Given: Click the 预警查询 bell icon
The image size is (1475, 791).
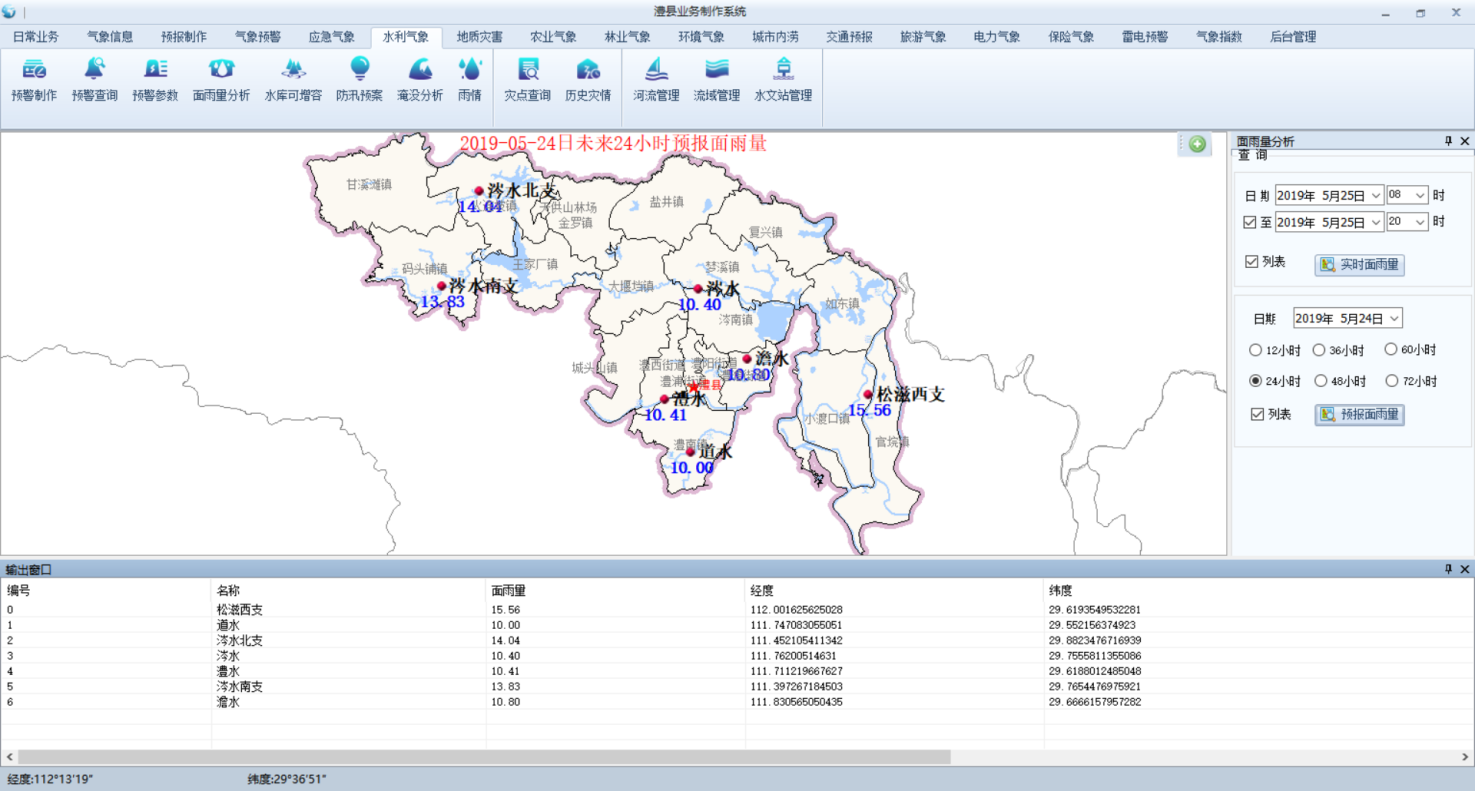Looking at the screenshot, I should [95, 70].
